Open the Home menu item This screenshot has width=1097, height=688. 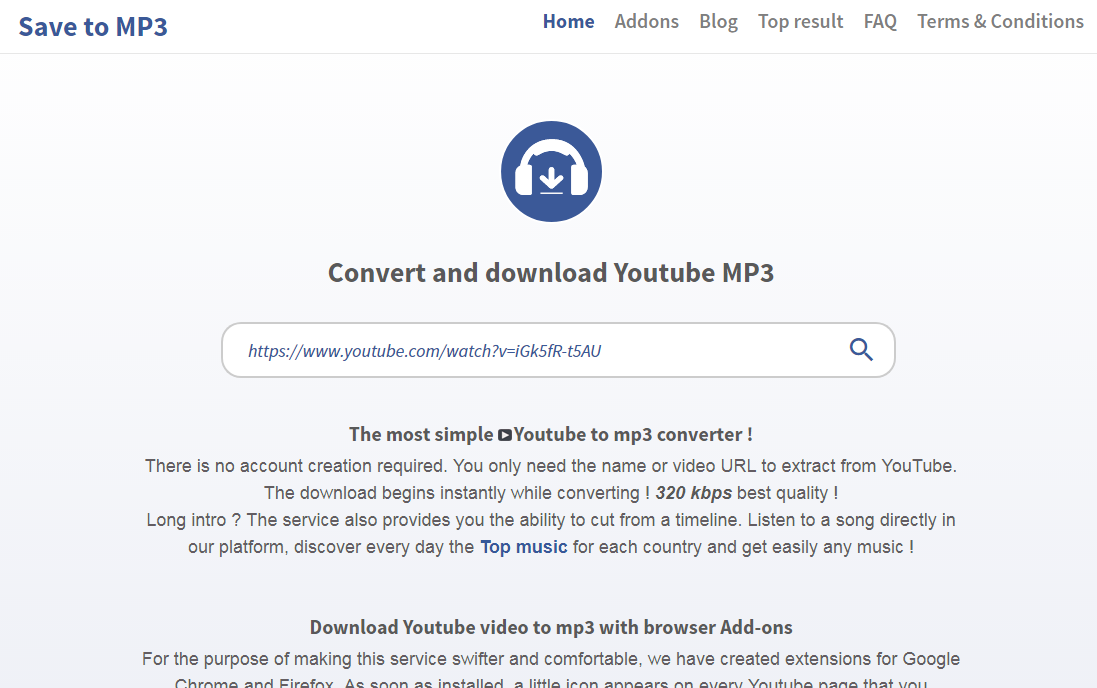point(568,22)
